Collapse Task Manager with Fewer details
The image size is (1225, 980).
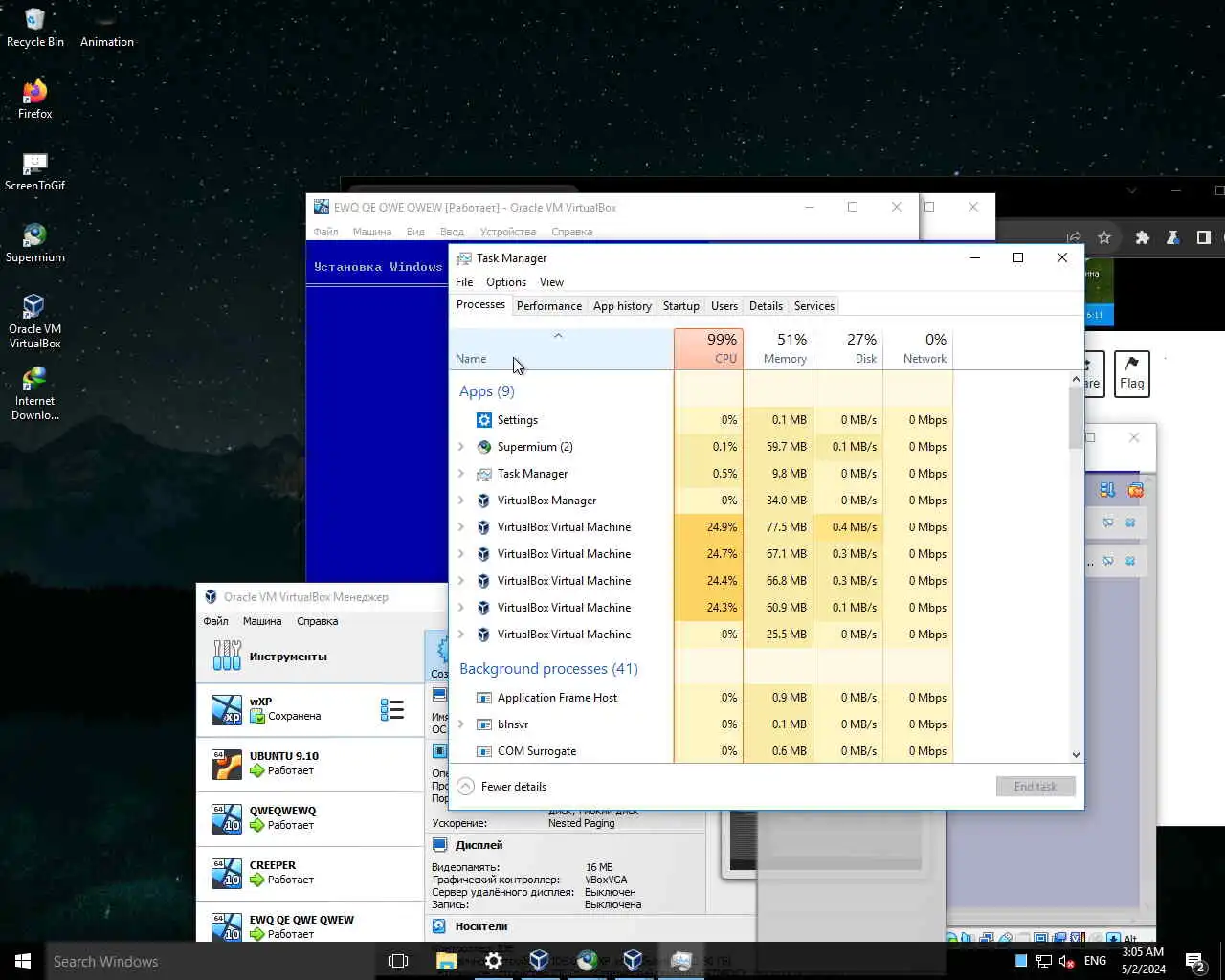[502, 787]
